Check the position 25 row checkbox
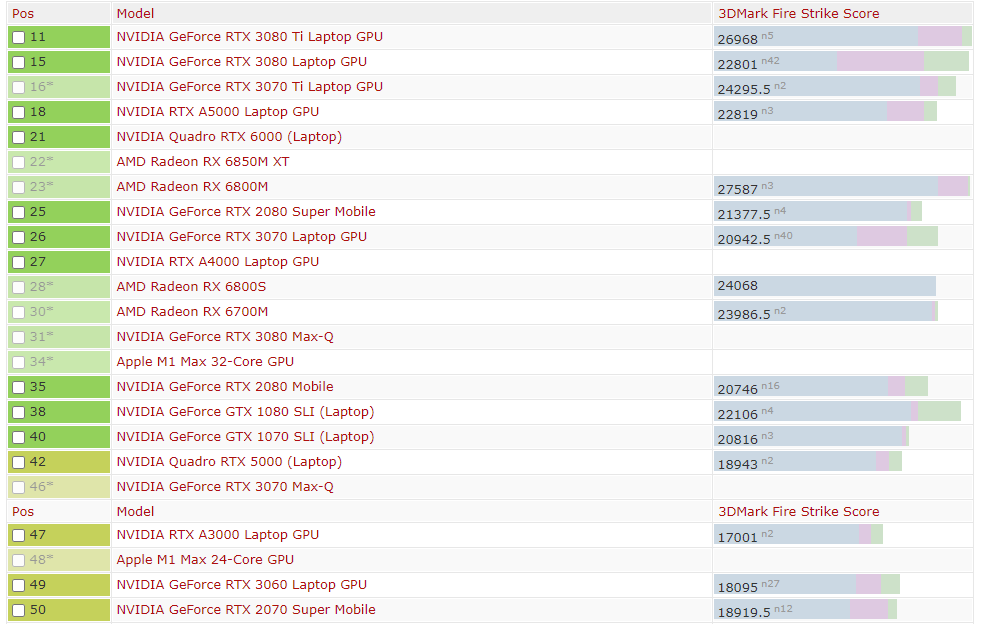The height and width of the screenshot is (624, 991). click(x=19, y=212)
